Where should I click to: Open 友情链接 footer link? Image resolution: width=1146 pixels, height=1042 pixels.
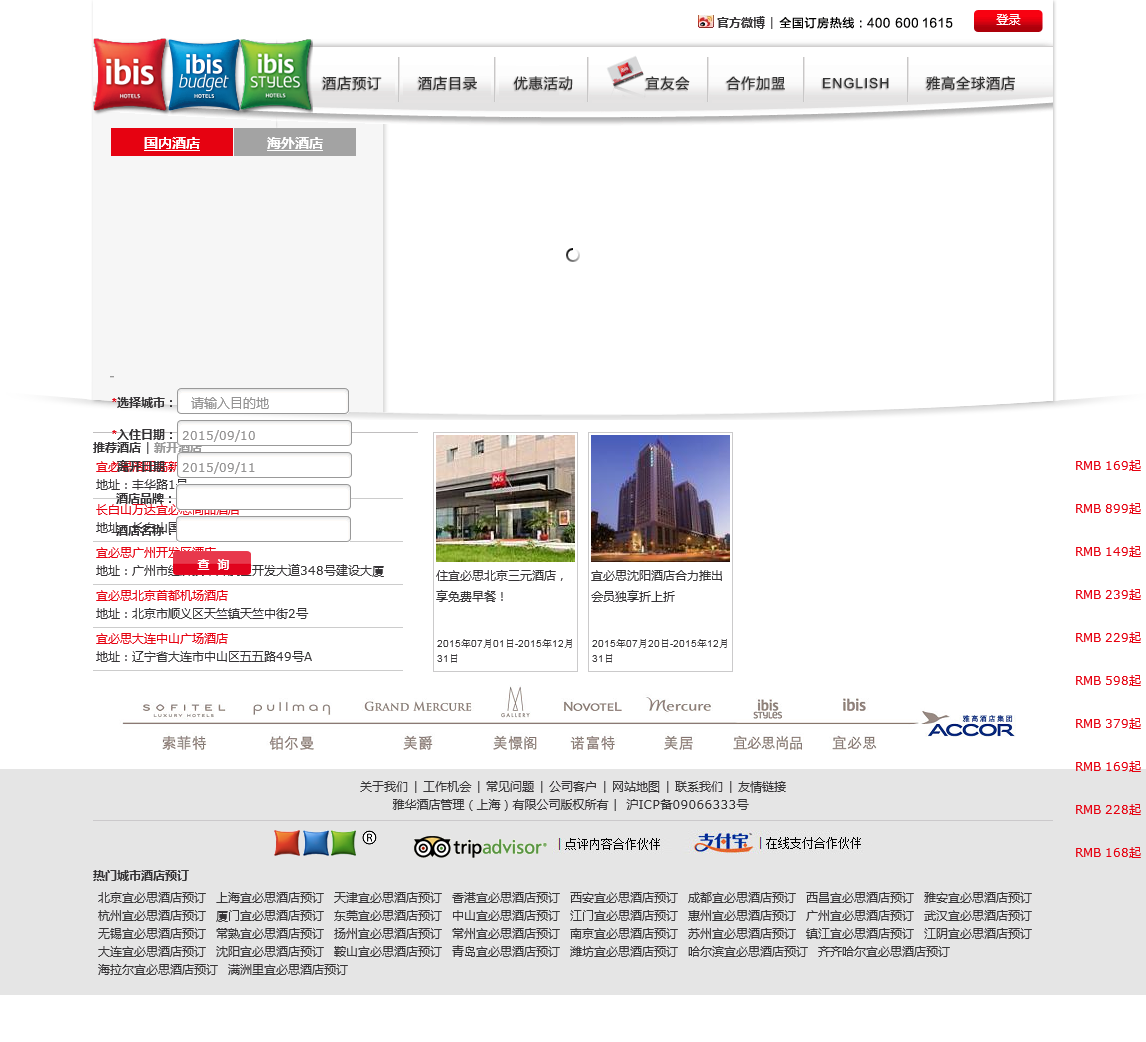tap(762, 787)
